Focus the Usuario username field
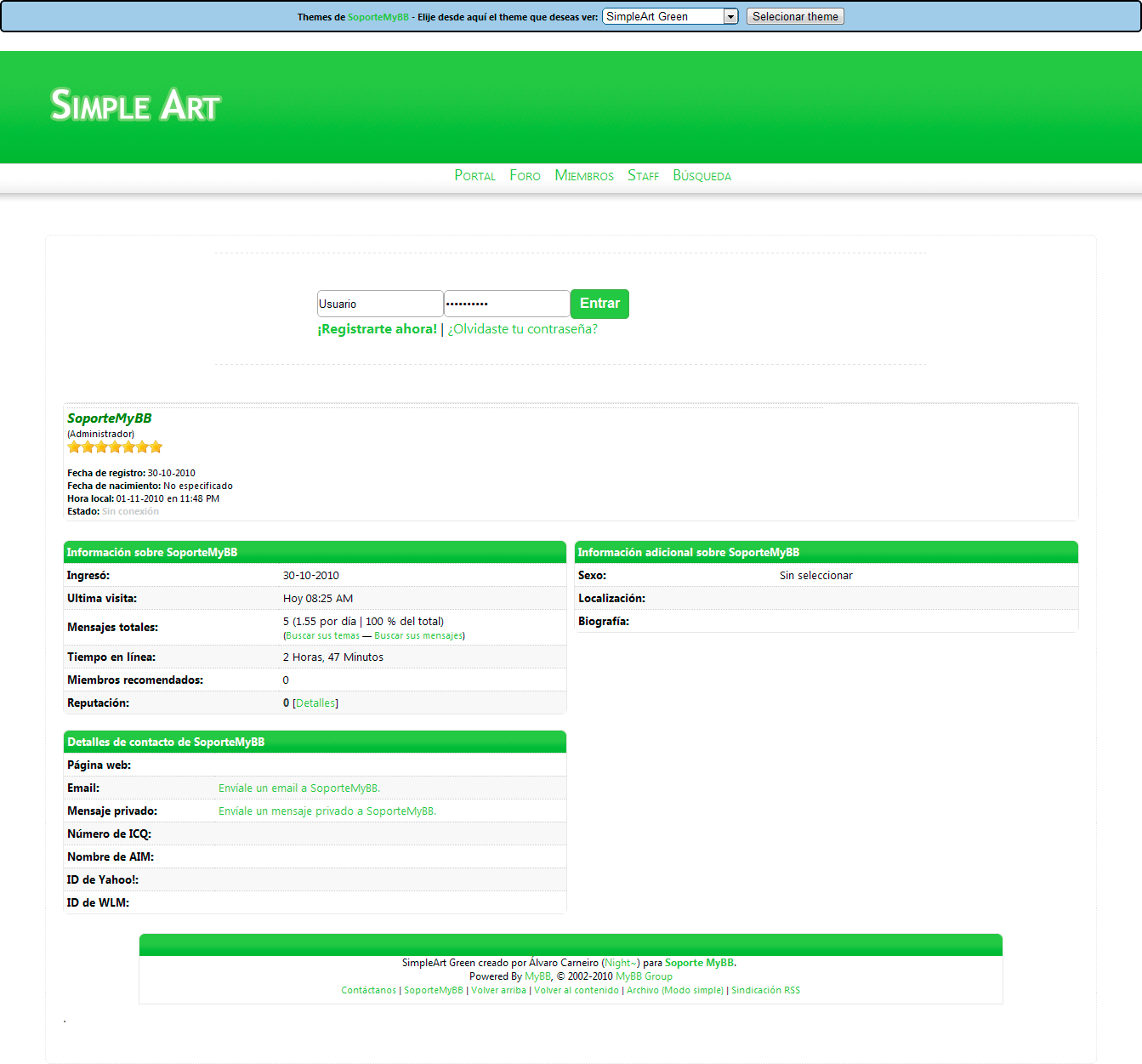 pos(379,304)
